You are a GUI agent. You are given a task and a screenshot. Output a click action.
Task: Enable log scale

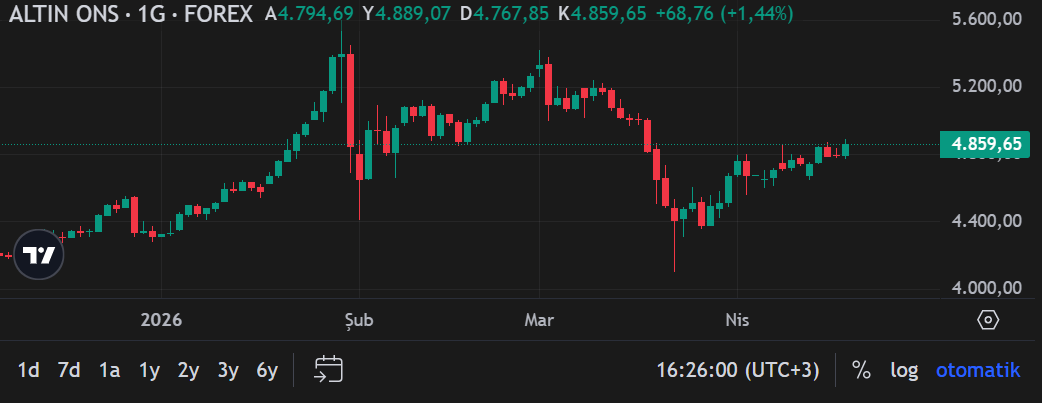pos(904,370)
